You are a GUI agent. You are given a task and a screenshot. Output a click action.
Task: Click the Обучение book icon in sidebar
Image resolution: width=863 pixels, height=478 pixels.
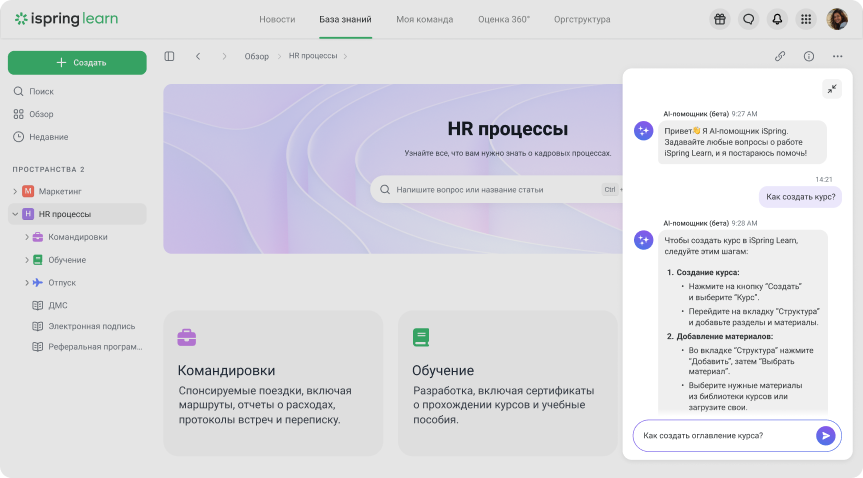(37, 259)
